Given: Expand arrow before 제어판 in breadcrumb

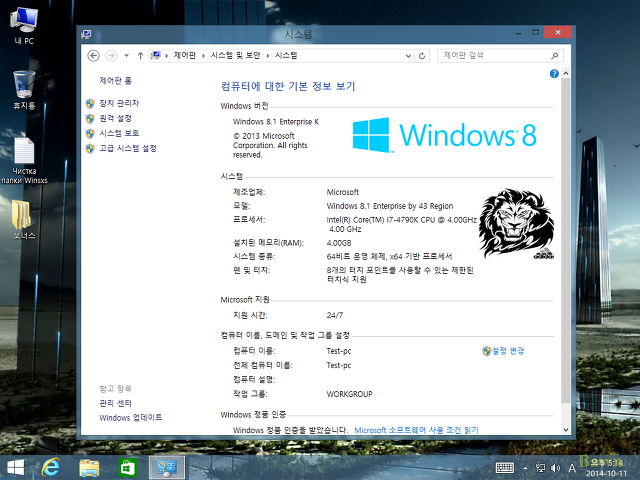Looking at the screenshot, I should [x=167, y=56].
